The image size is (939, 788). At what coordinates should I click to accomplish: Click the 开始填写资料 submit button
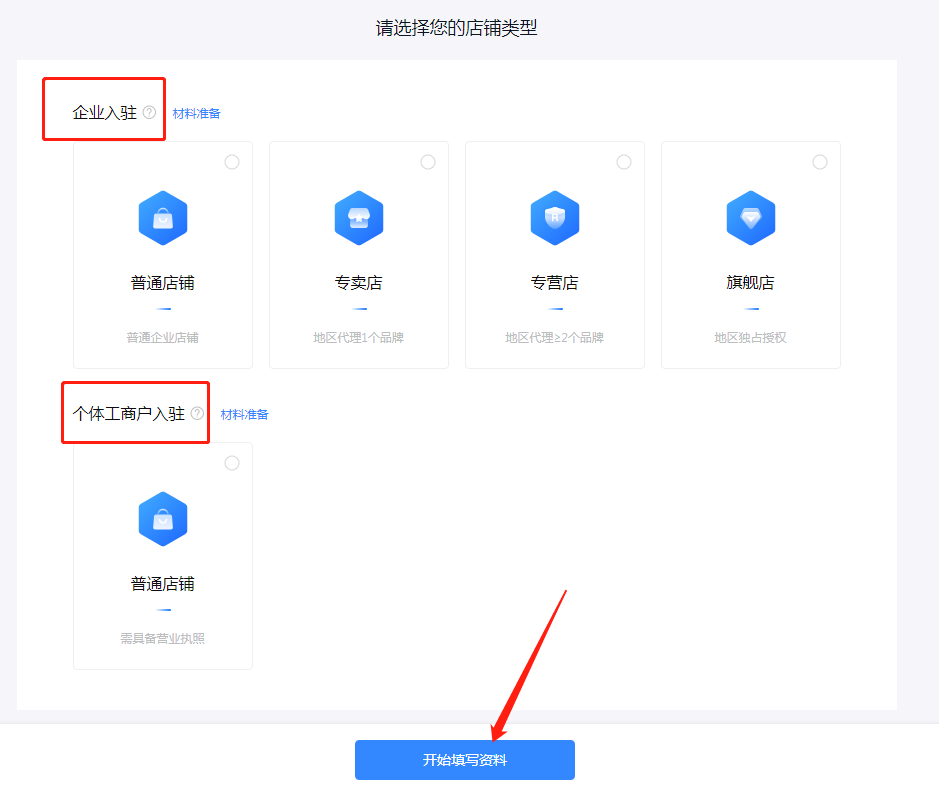tap(464, 759)
